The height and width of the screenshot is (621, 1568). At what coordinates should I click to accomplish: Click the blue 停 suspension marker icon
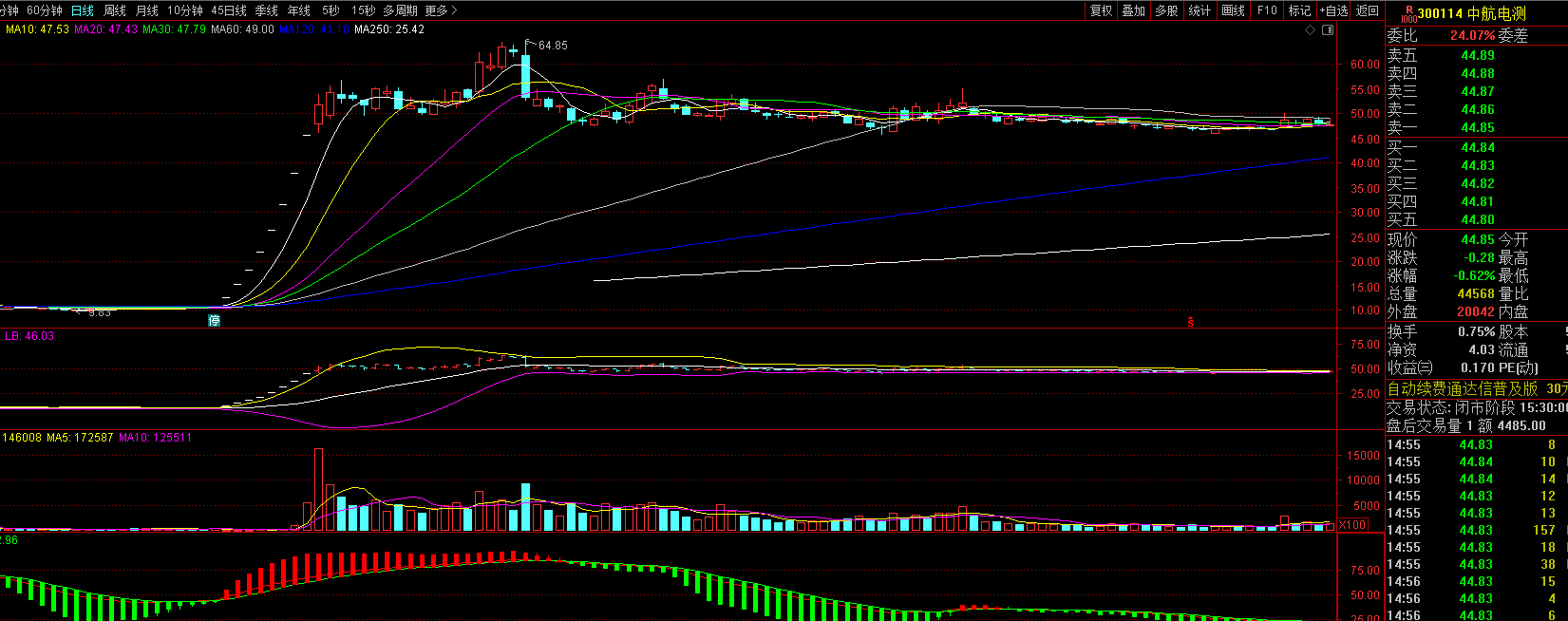tap(215, 320)
